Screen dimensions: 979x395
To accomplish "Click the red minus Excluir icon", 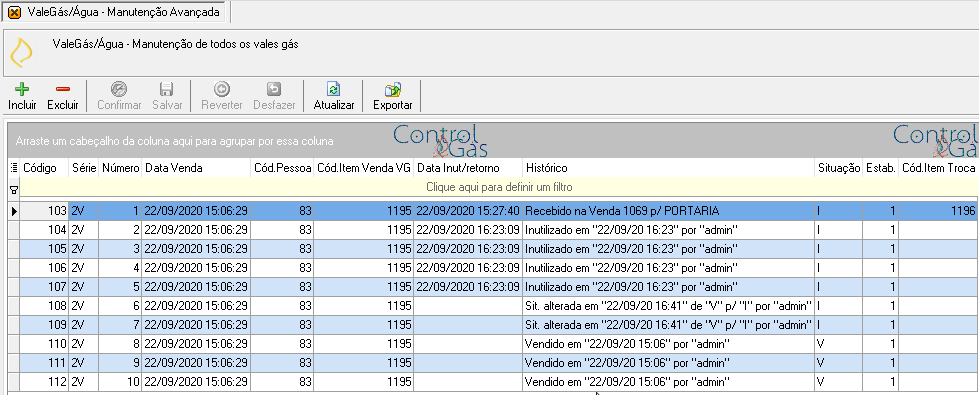I will (x=63, y=89).
